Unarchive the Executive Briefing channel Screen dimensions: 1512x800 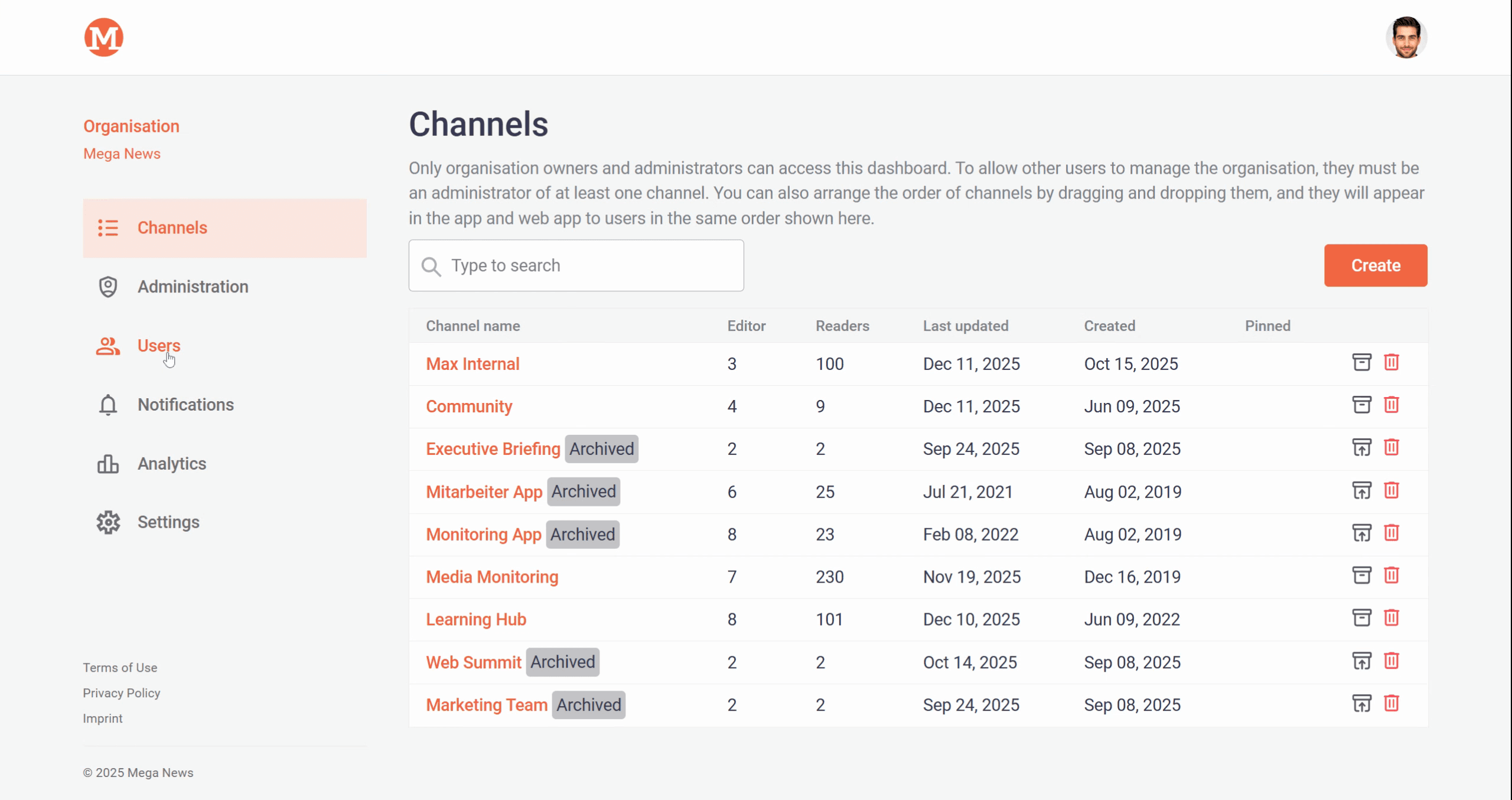(1361, 447)
